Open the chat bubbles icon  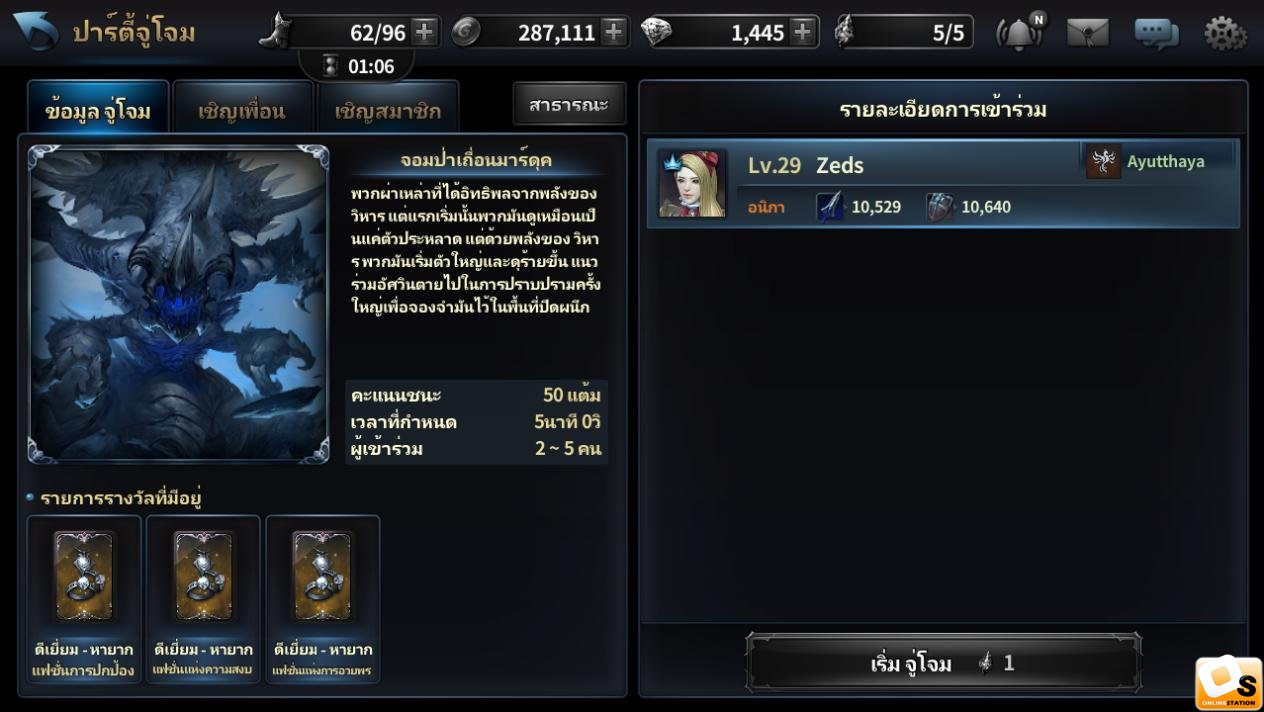click(1156, 33)
